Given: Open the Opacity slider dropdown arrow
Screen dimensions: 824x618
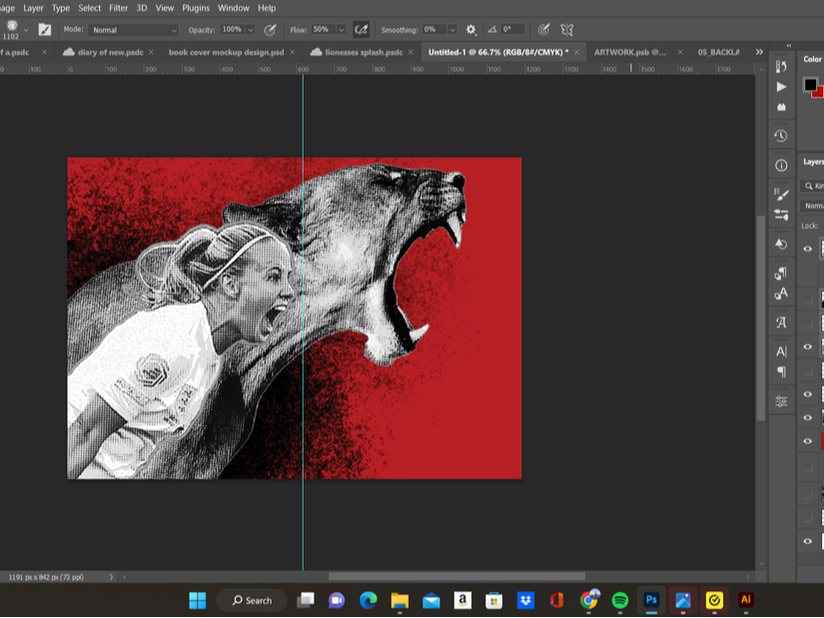Looking at the screenshot, I should pos(251,30).
